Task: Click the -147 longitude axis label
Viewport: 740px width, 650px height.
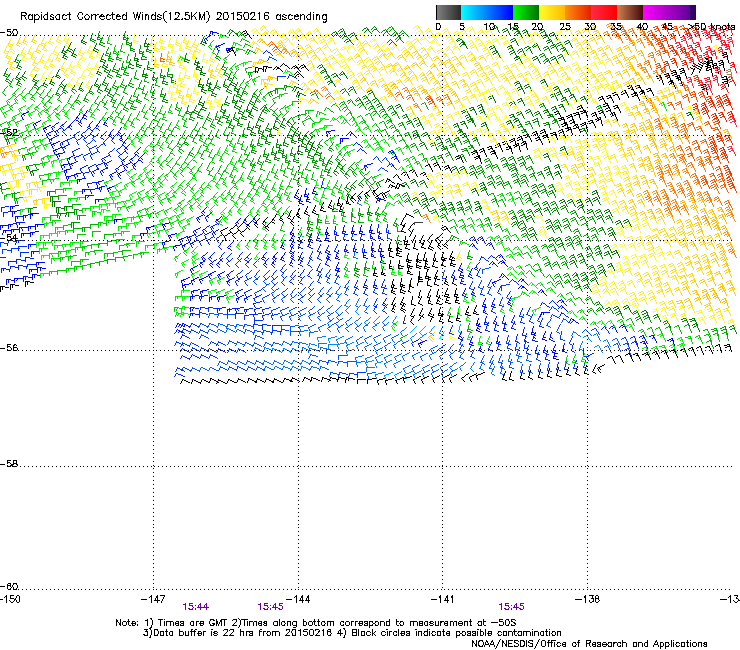Action: point(153,599)
